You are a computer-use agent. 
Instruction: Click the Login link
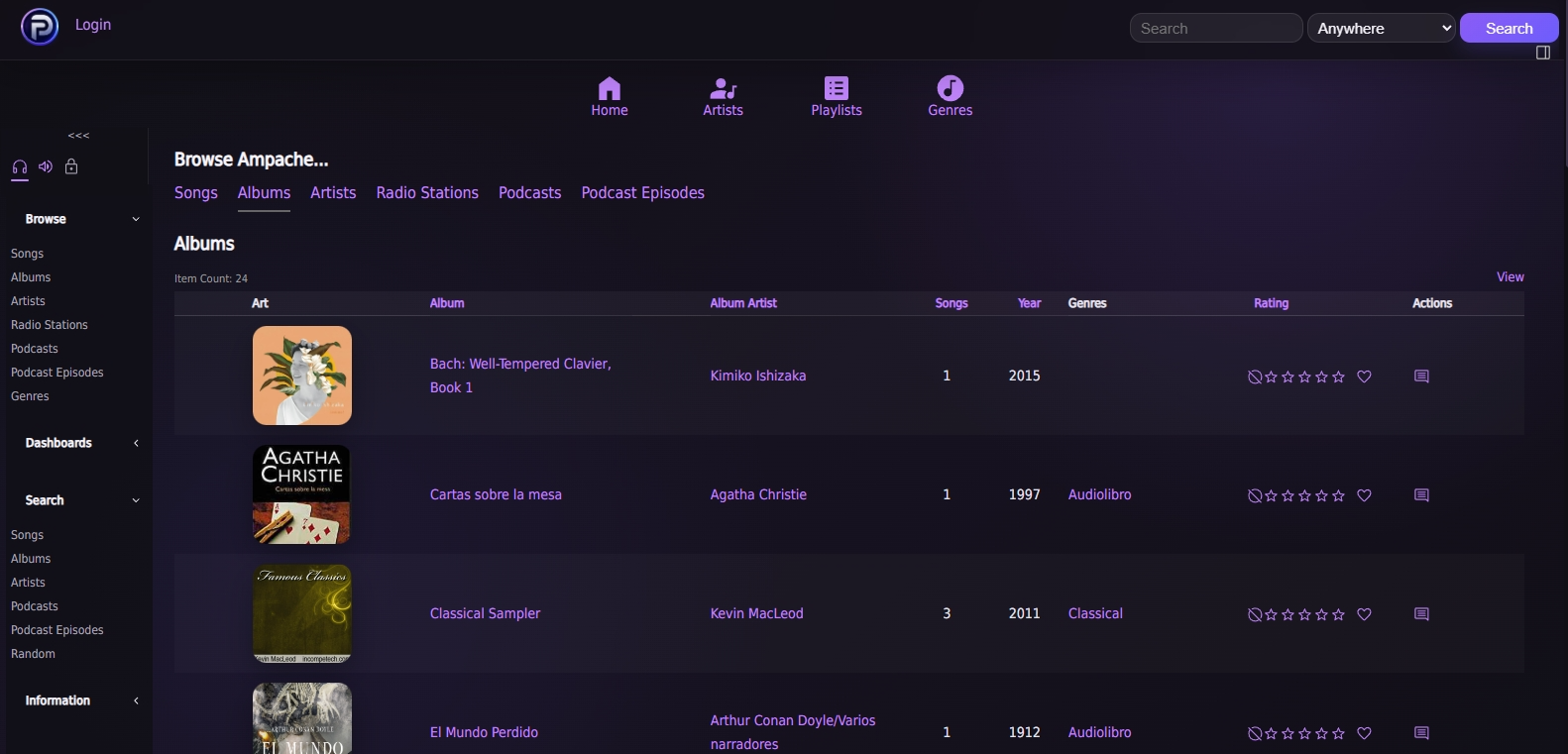tap(93, 24)
